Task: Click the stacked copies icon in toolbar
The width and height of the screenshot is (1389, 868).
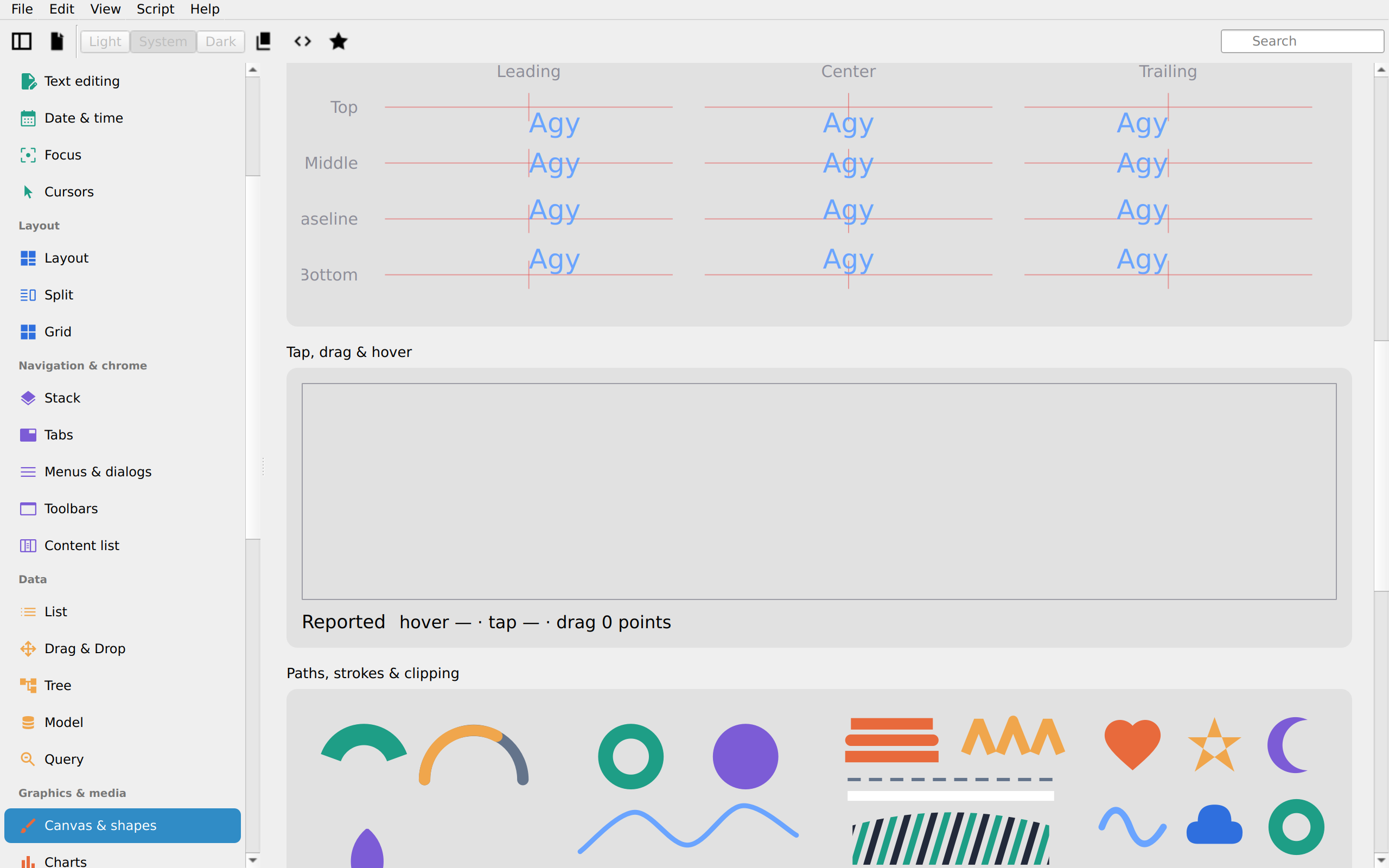Action: pyautogui.click(x=264, y=41)
